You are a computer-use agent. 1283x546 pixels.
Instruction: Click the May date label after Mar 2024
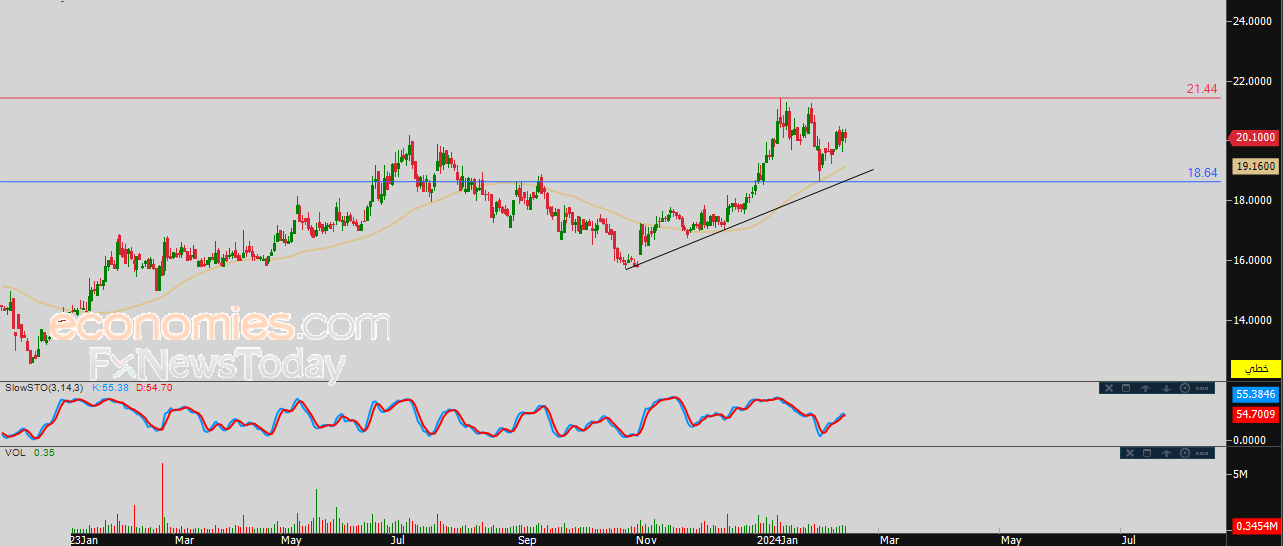1012,540
